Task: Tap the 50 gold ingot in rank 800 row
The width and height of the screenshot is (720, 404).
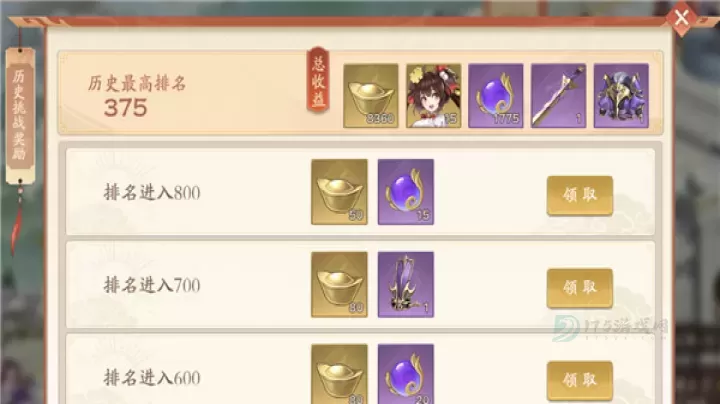Action: [x=339, y=192]
